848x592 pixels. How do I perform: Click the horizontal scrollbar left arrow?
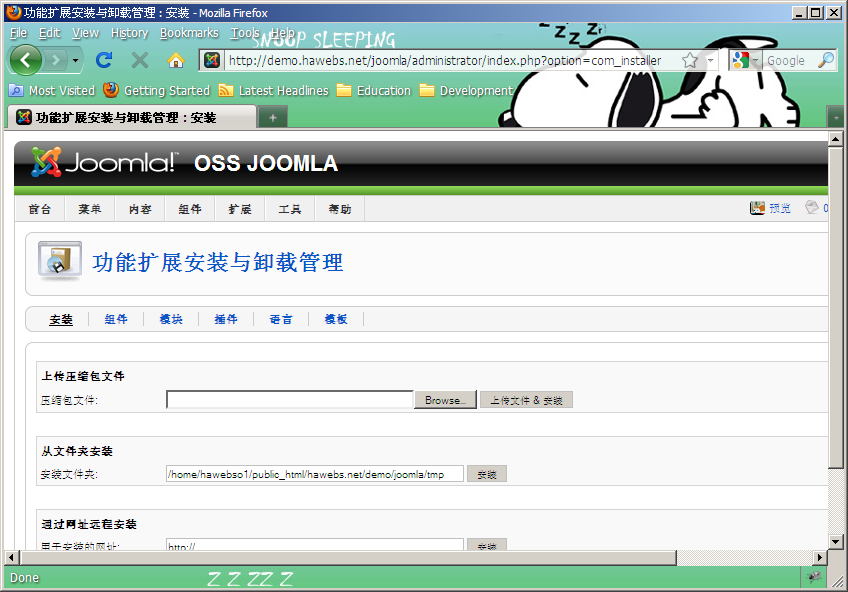pyautogui.click(x=11, y=557)
